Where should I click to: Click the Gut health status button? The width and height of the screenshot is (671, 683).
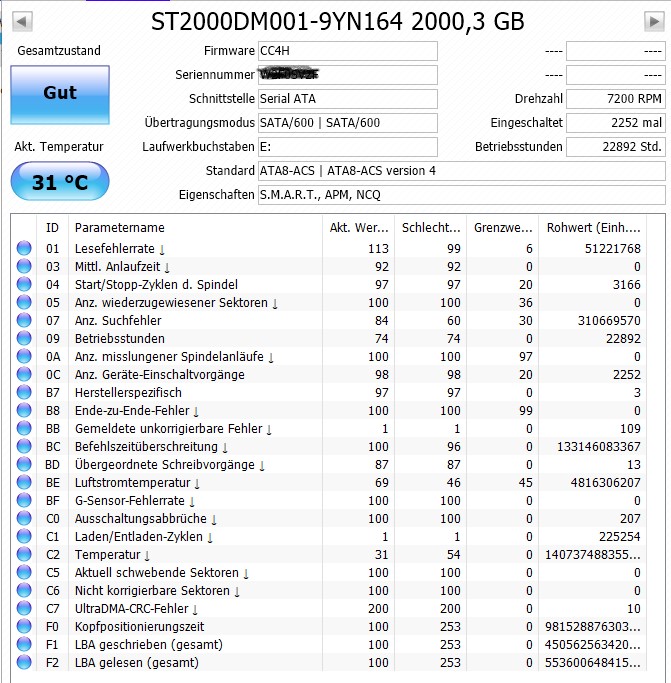point(60,95)
